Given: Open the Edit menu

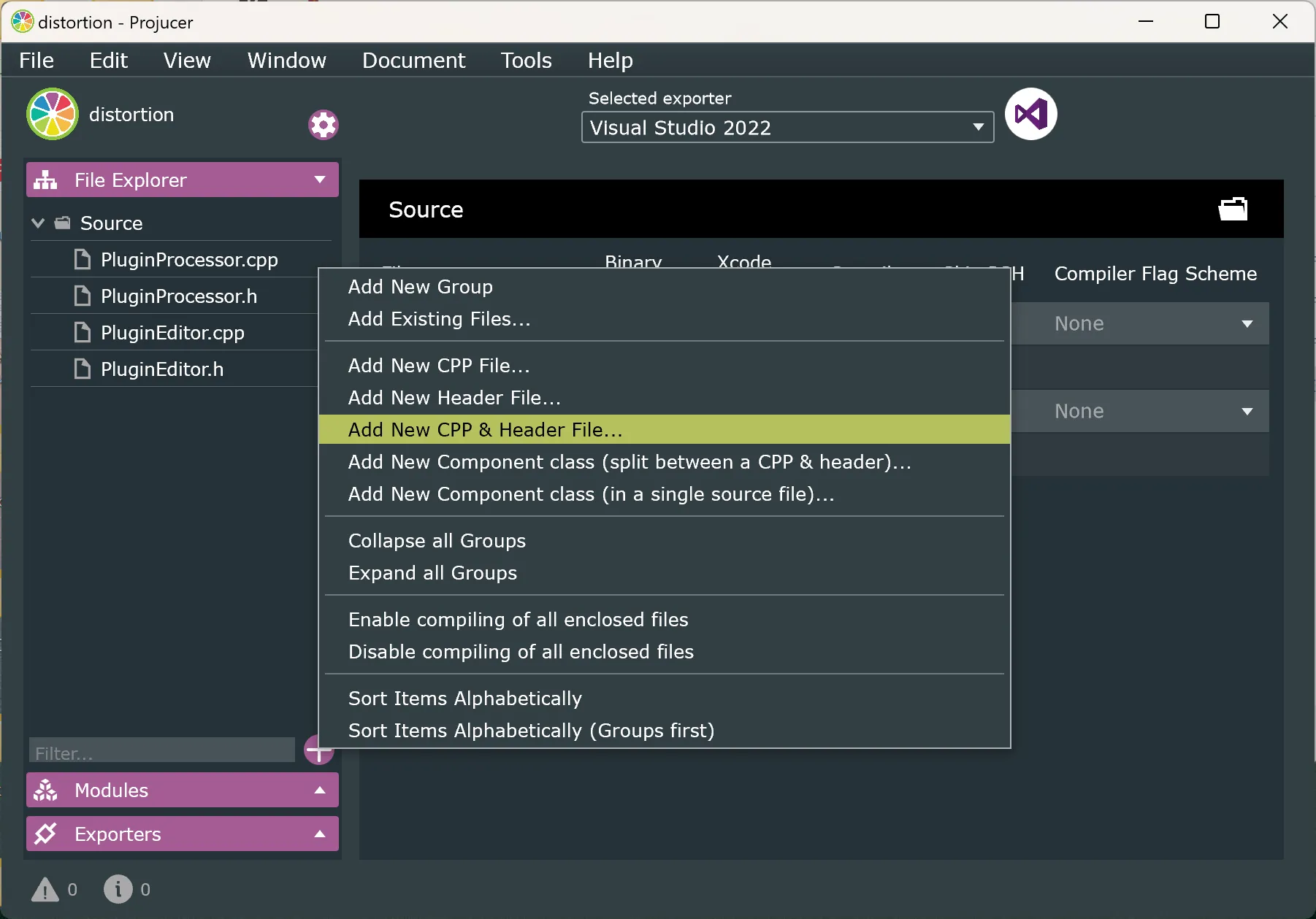Looking at the screenshot, I should 108,60.
